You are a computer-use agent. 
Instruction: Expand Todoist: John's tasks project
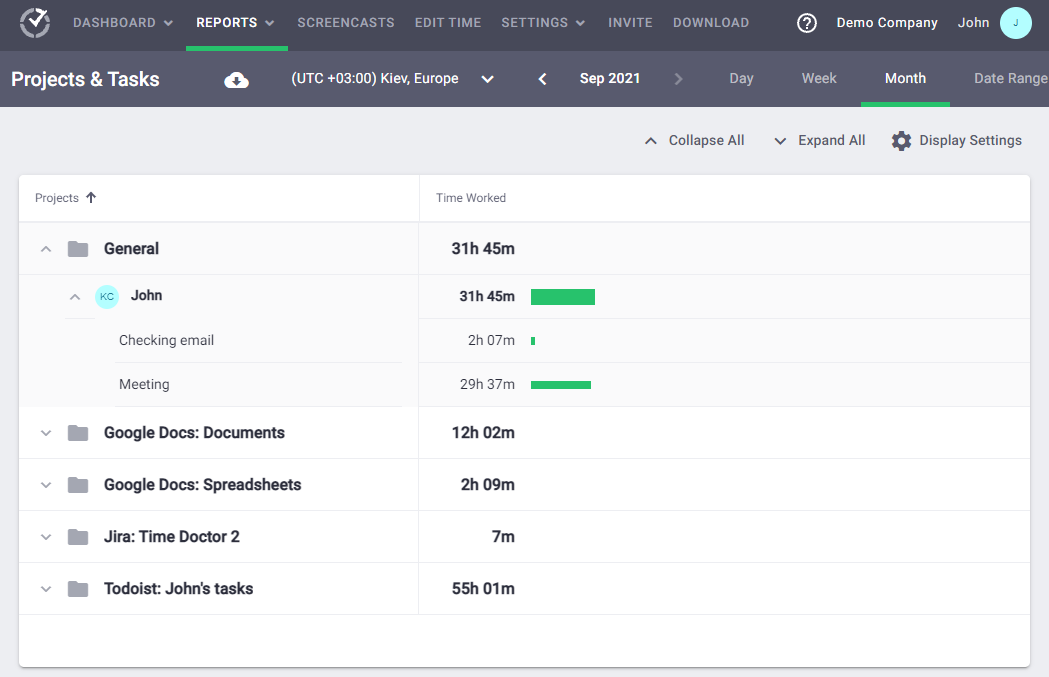point(45,589)
